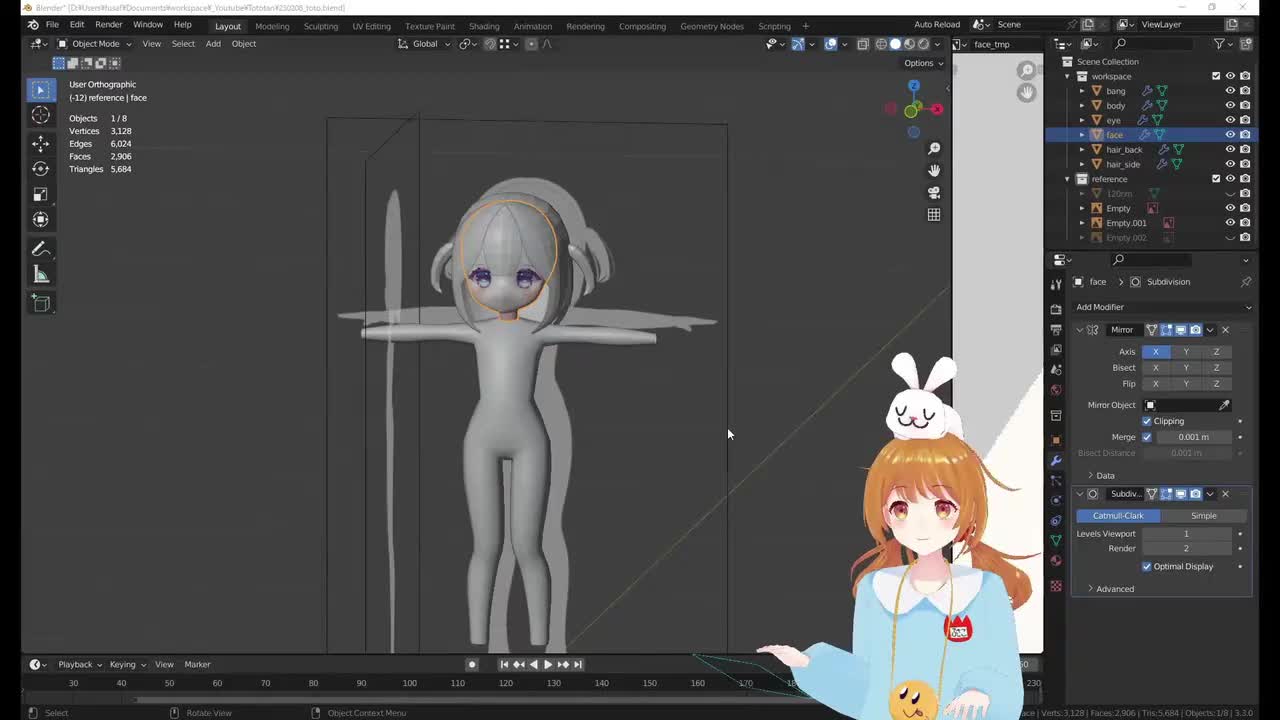1280x720 pixels.
Task: Click the pan hand gizmo in viewport
Action: tap(934, 170)
